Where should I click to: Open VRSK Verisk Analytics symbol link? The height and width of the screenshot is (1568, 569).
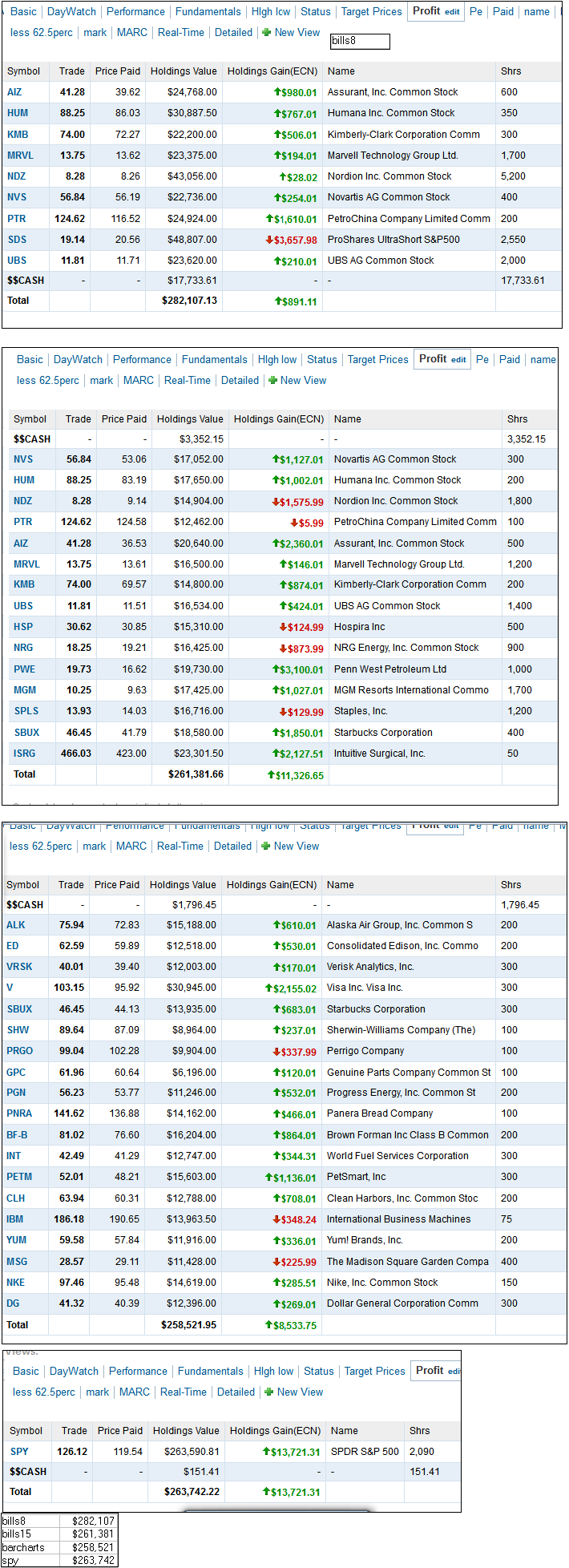pyautogui.click(x=19, y=966)
